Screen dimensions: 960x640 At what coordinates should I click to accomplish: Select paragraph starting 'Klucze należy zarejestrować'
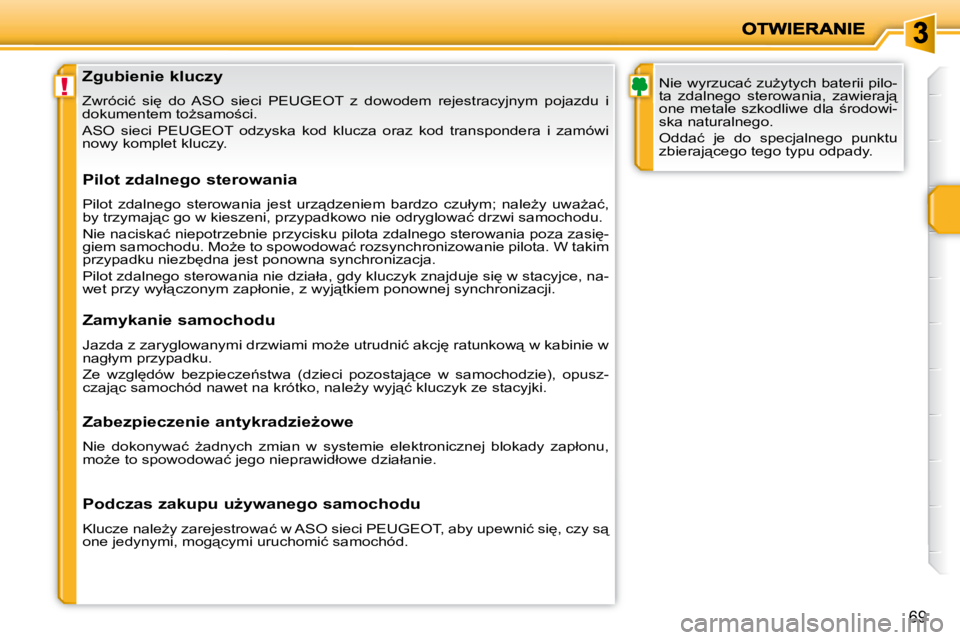345,535
